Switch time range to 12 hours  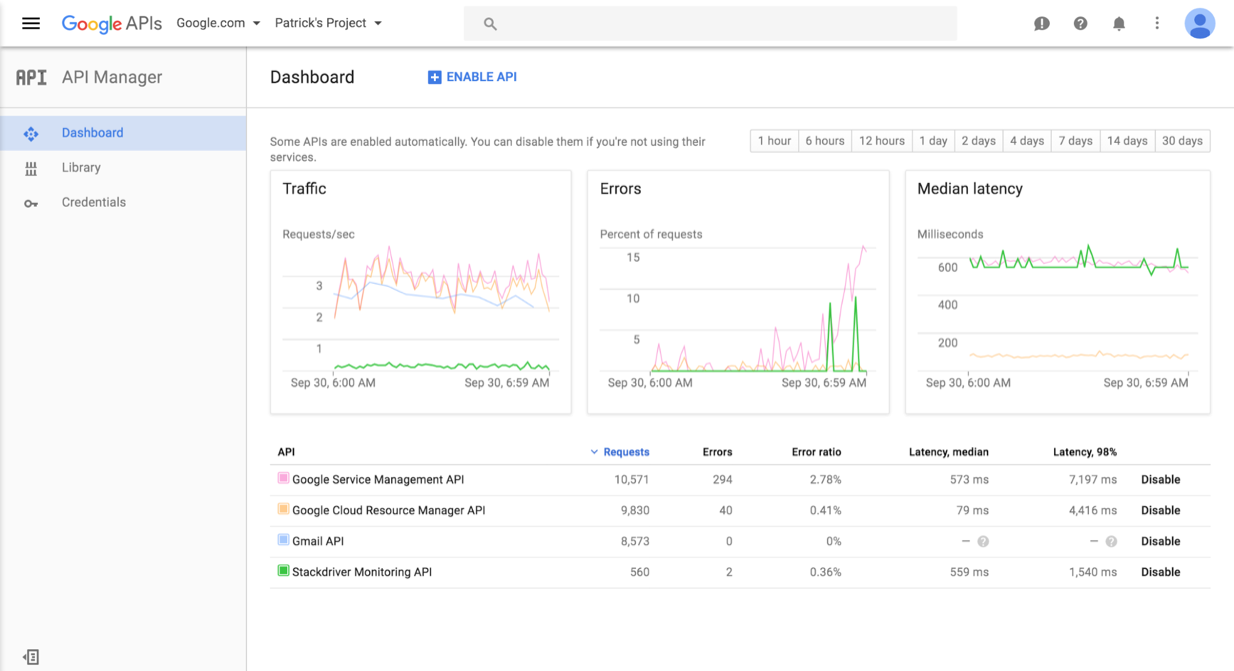[x=882, y=141]
